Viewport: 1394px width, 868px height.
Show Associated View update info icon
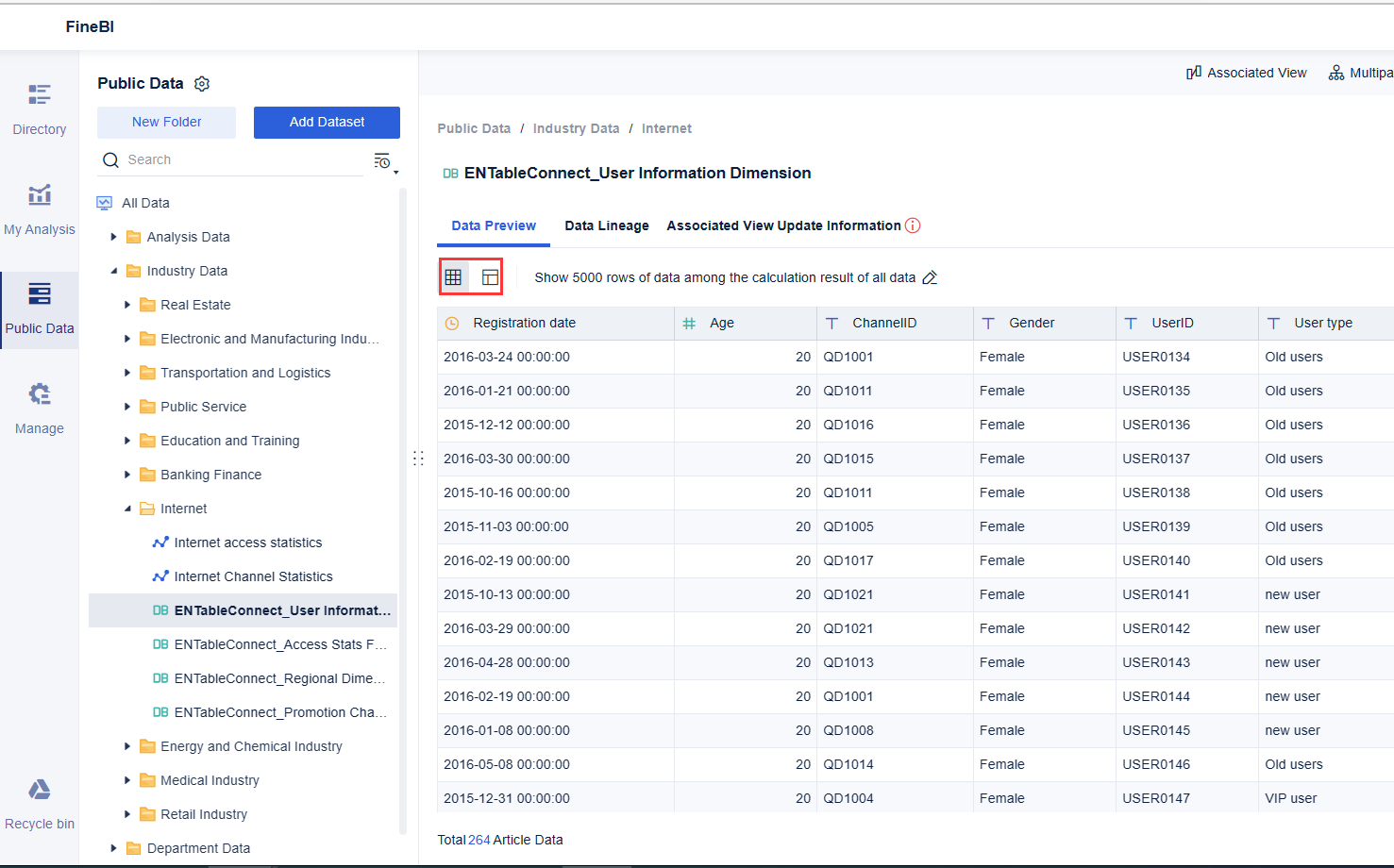[x=913, y=225]
